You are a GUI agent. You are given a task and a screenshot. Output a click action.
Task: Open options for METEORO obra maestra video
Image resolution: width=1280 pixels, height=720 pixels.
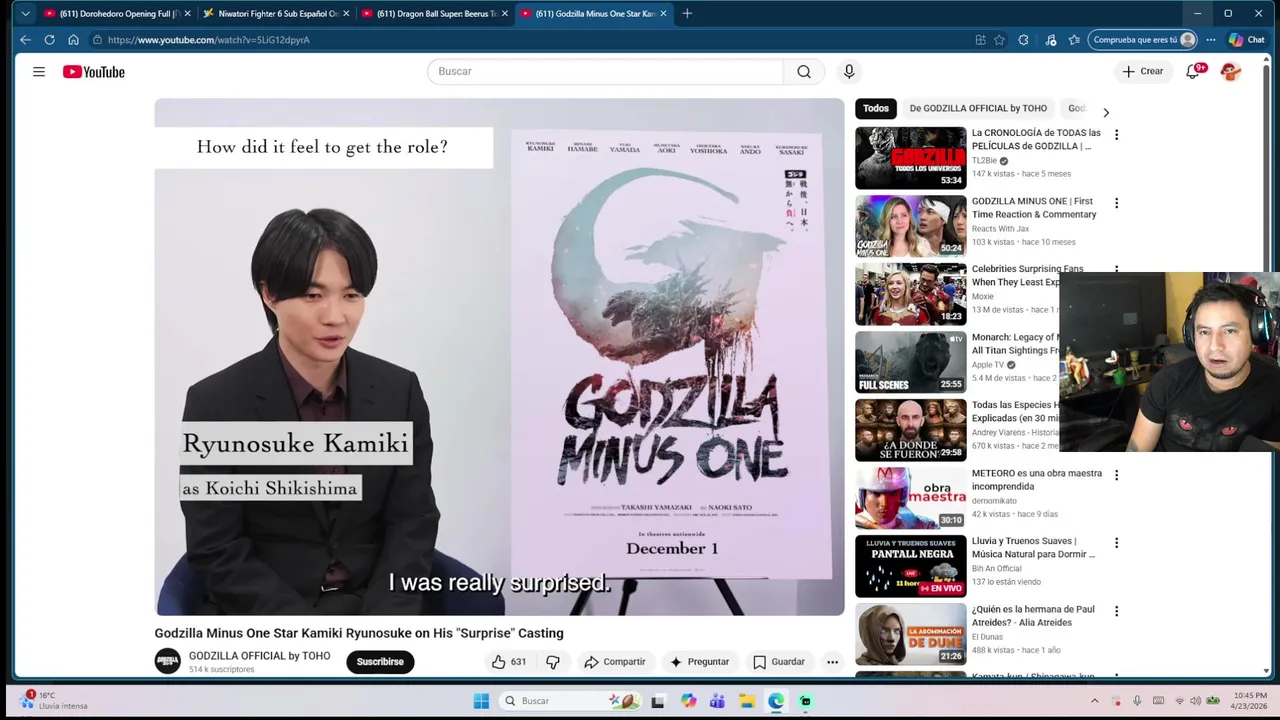tap(1116, 475)
